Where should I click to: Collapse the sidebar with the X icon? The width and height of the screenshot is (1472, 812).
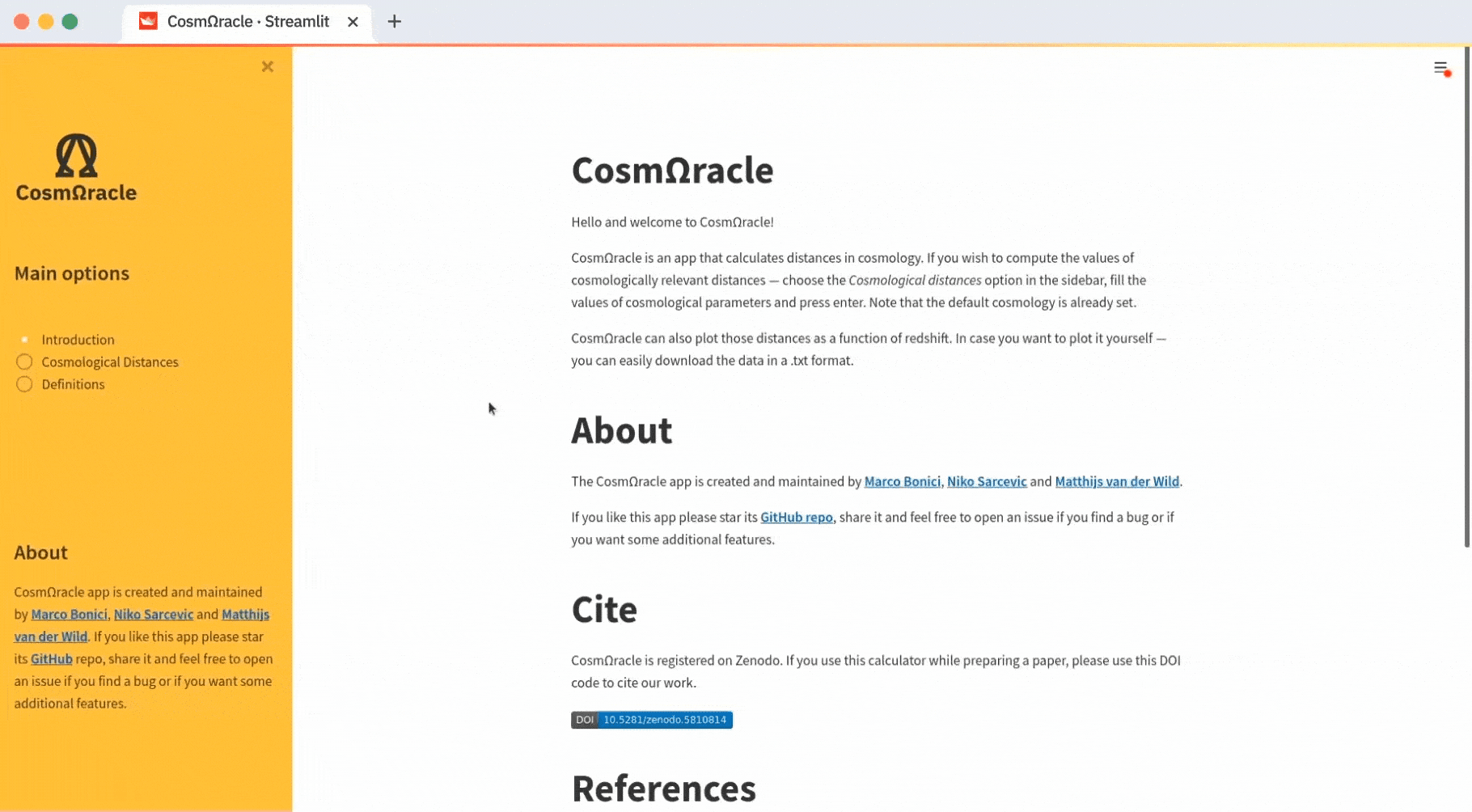tap(268, 67)
